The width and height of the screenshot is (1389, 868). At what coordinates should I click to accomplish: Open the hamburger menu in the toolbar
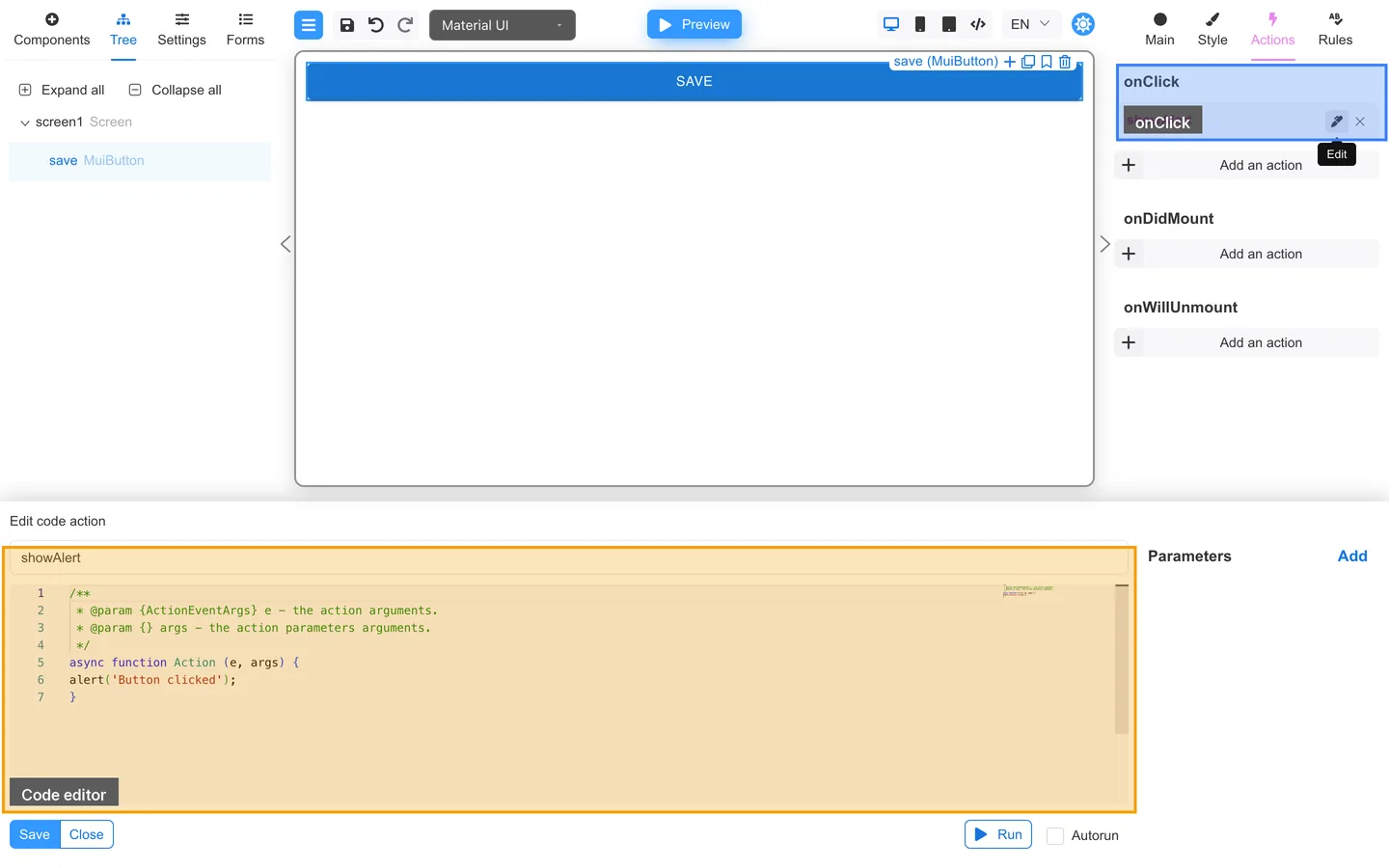coord(309,25)
